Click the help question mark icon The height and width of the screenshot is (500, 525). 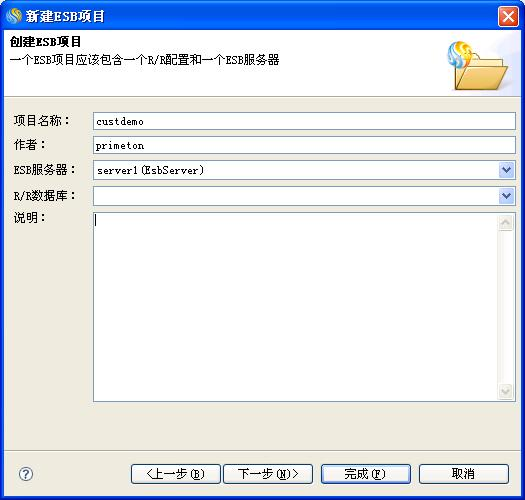[x=26, y=474]
